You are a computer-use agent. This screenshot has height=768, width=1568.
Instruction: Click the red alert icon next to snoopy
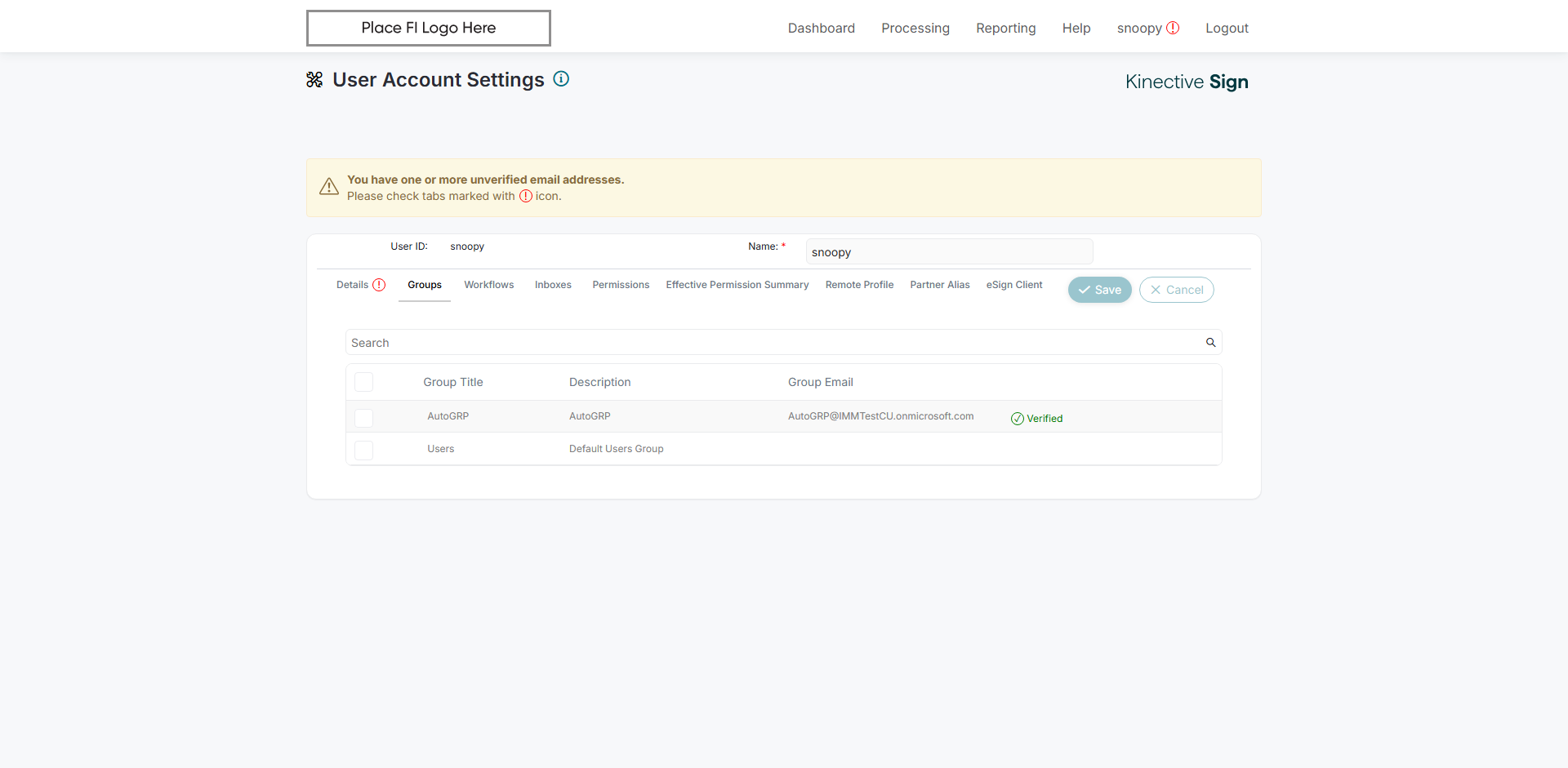pyautogui.click(x=1173, y=28)
